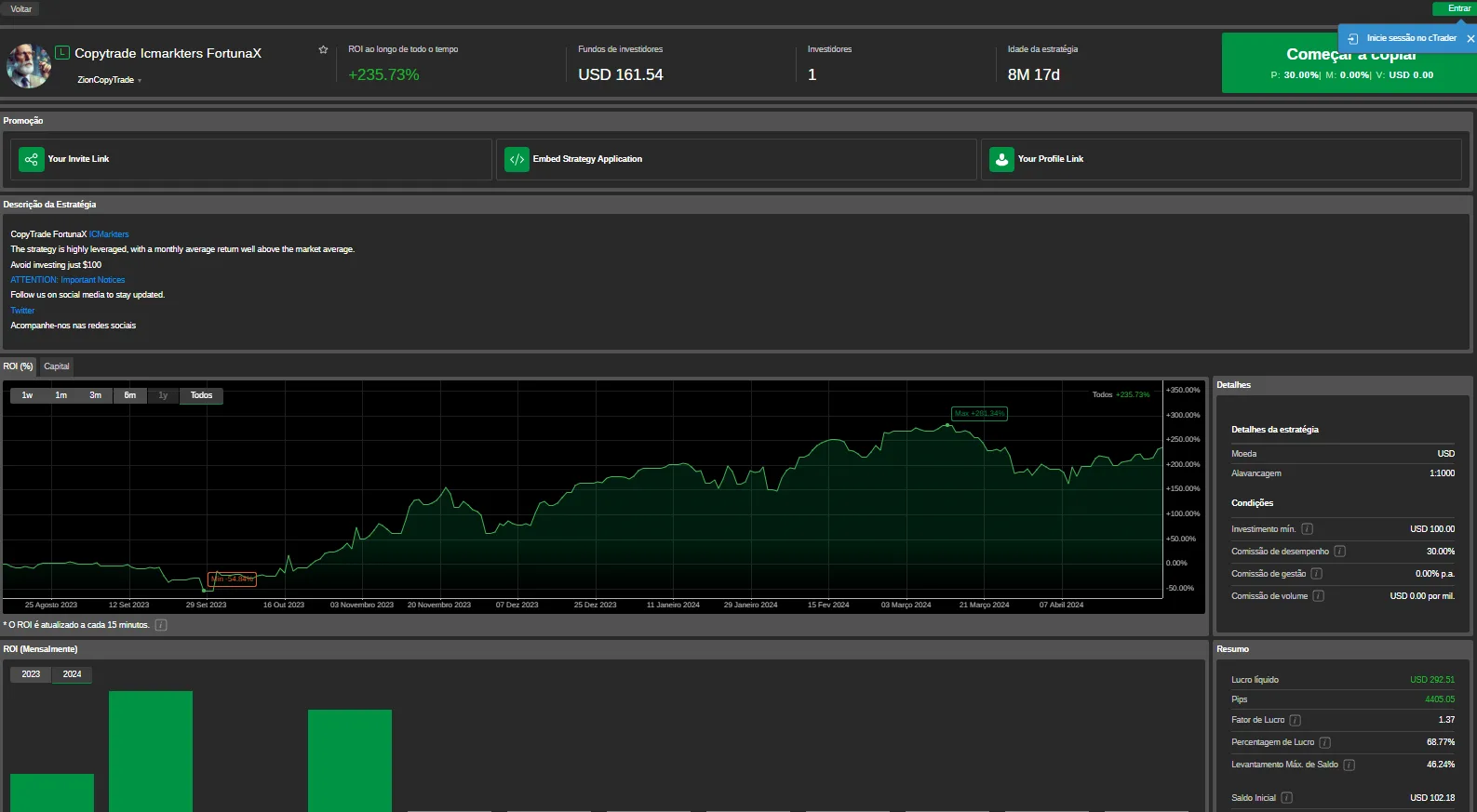Open the strategy provider avatar picture
This screenshot has width=1477, height=812.
point(29,65)
